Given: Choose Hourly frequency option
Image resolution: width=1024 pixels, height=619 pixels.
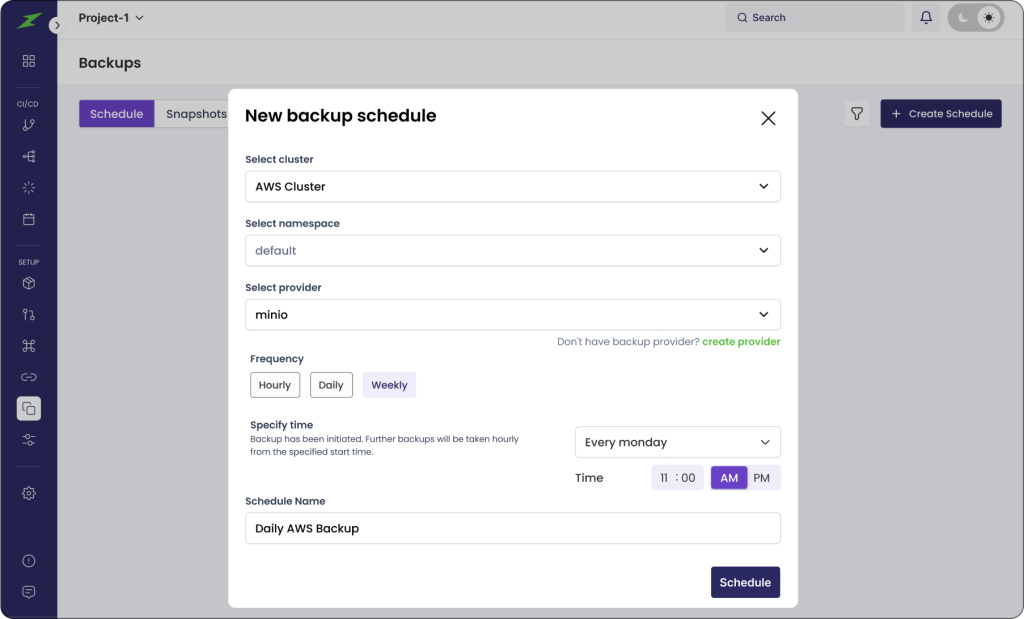Looking at the screenshot, I should [275, 385].
